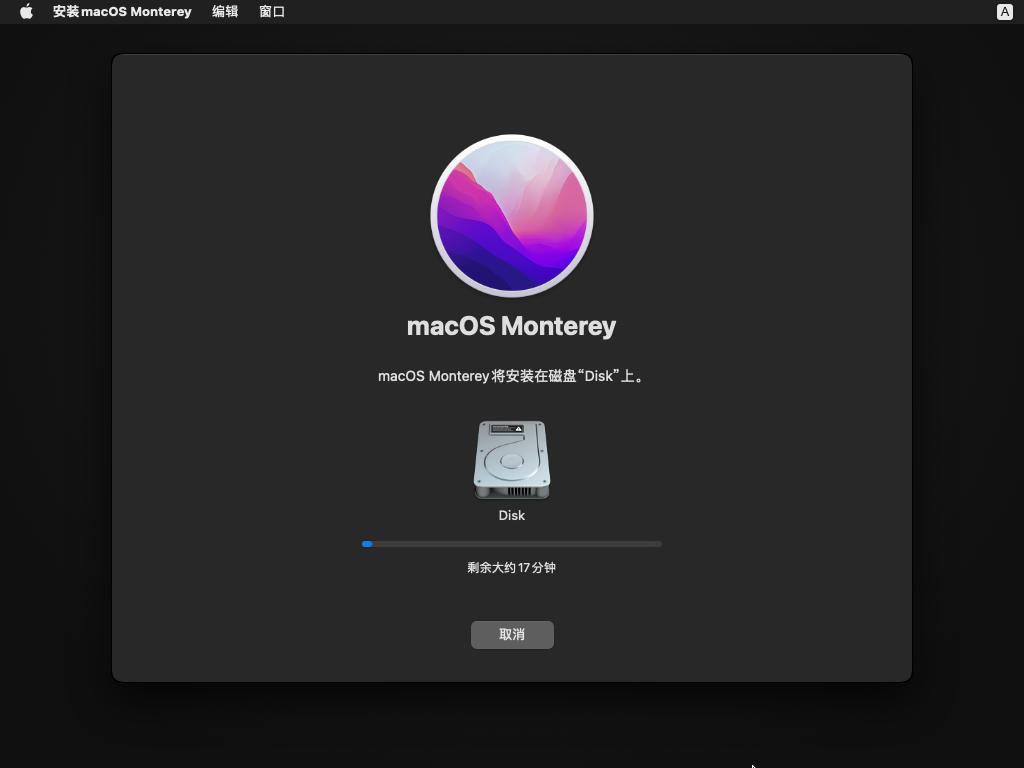1024x768 pixels.
Task: Click the macOS Monterey title text
Action: [512, 325]
